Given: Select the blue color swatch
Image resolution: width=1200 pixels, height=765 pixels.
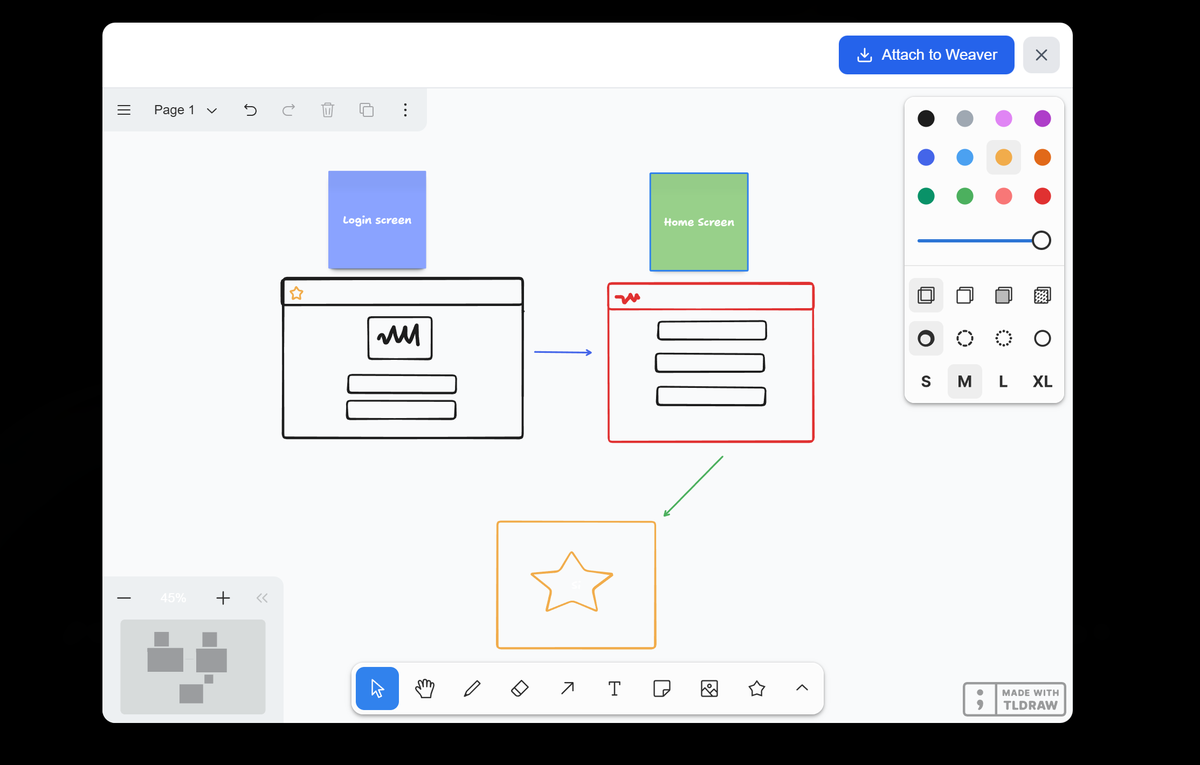Looking at the screenshot, I should coord(926,157).
